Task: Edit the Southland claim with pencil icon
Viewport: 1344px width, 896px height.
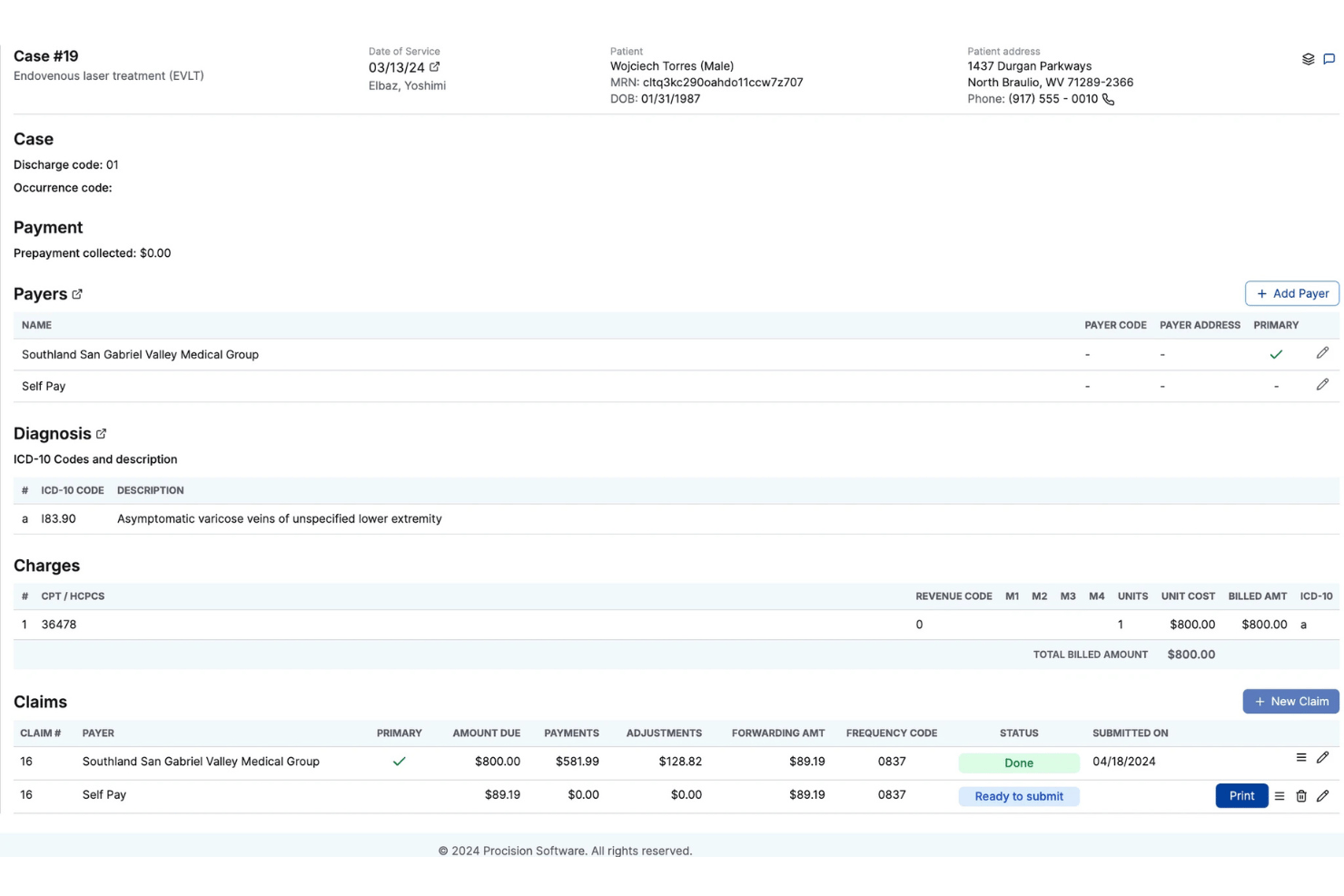Action: [x=1322, y=757]
